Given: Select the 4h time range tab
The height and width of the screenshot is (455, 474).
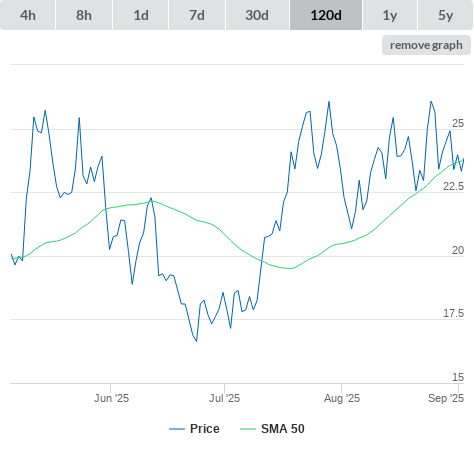Looking at the screenshot, I should coord(28,15).
